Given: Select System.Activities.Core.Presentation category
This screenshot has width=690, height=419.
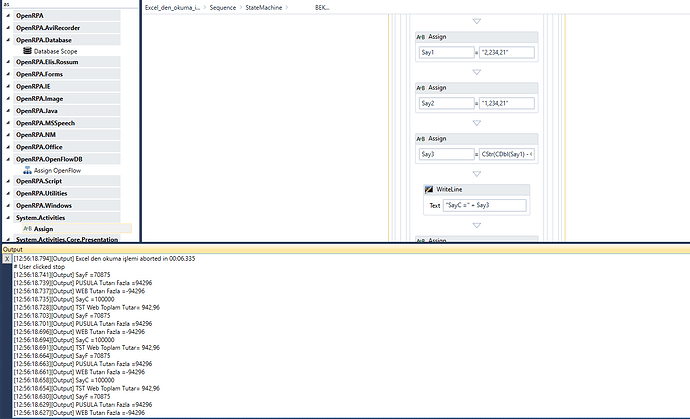Looking at the screenshot, I should tap(66, 239).
